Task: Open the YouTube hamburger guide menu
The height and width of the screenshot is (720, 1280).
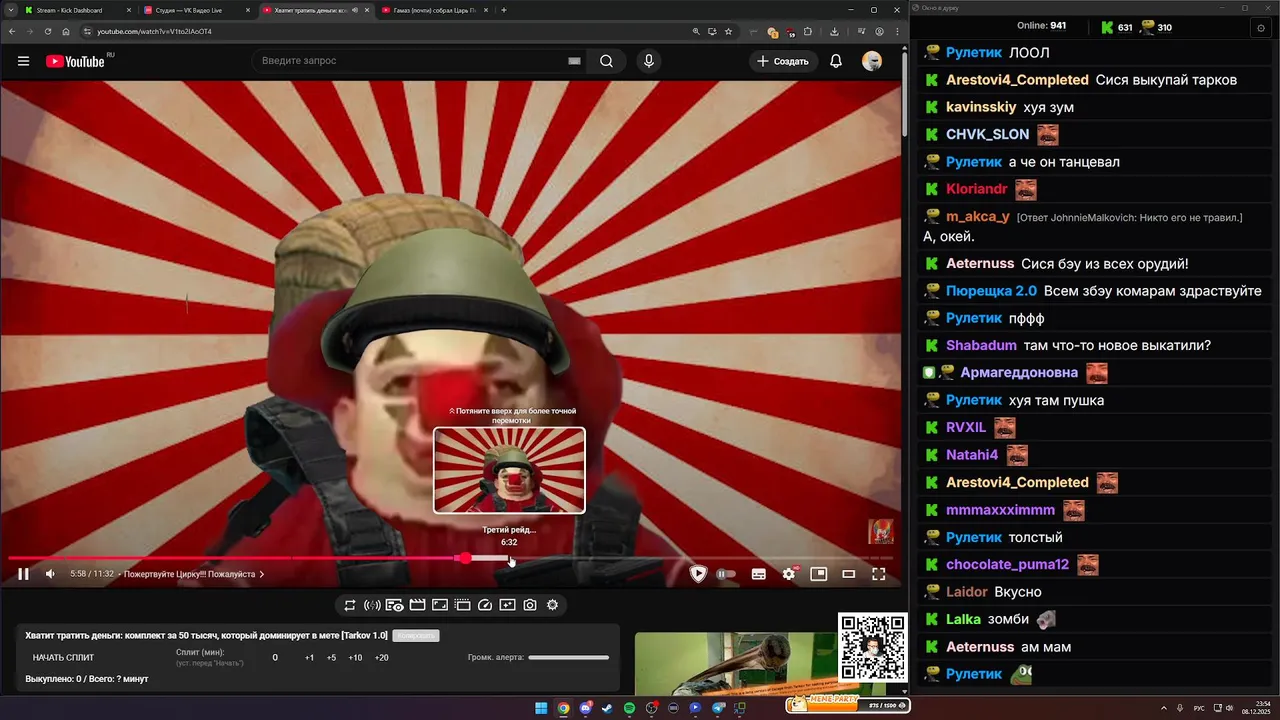Action: pos(23,61)
